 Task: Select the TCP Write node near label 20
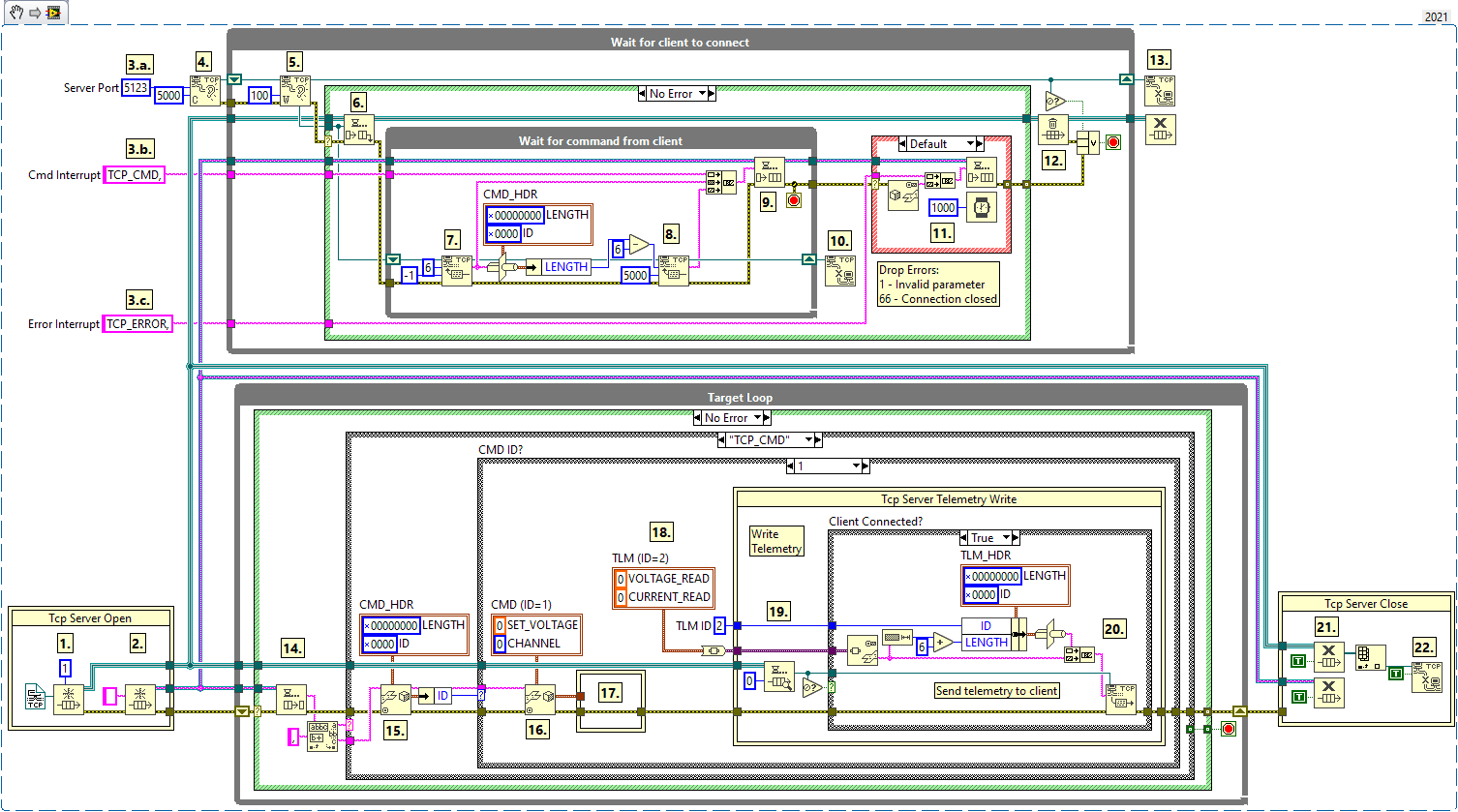point(1122,699)
